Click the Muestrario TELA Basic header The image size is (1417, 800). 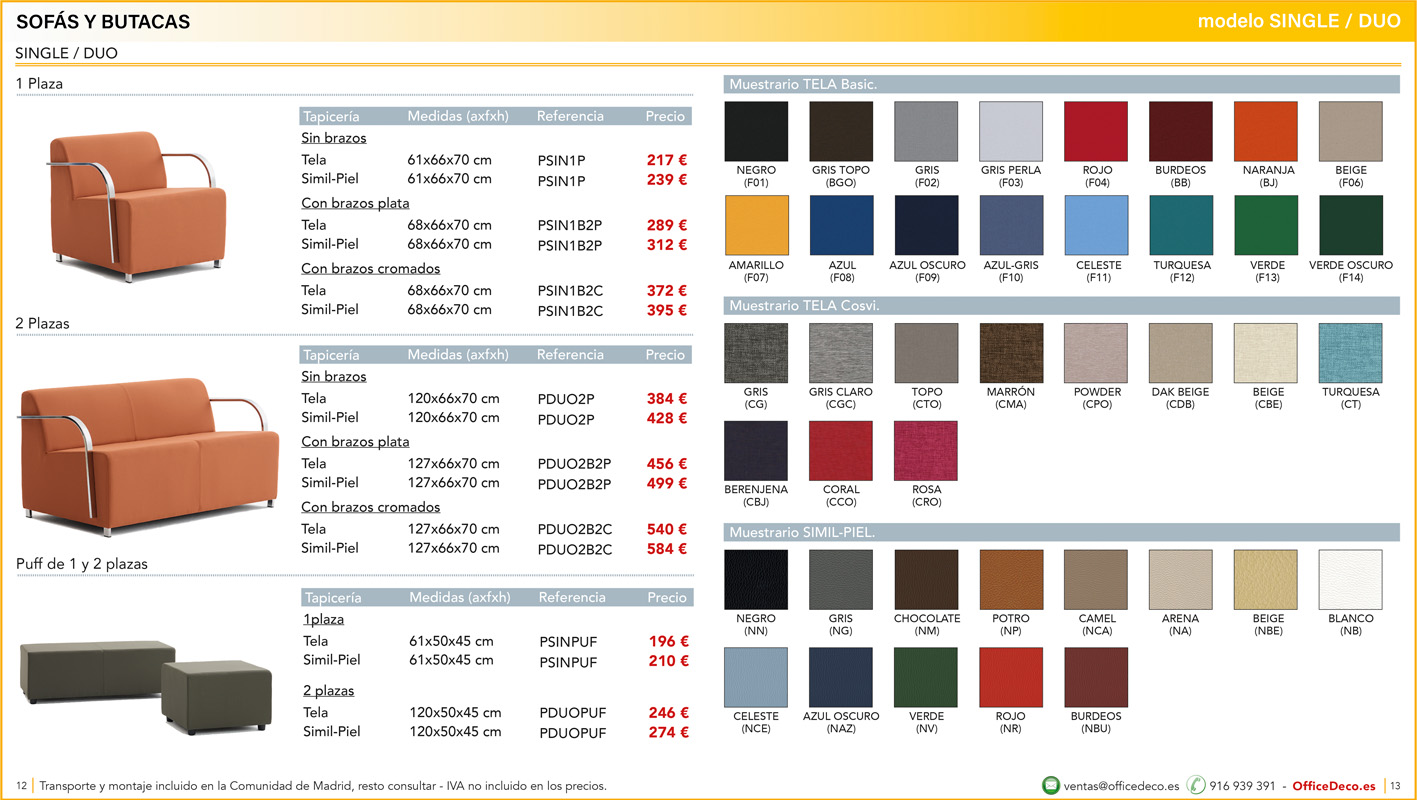[1061, 84]
